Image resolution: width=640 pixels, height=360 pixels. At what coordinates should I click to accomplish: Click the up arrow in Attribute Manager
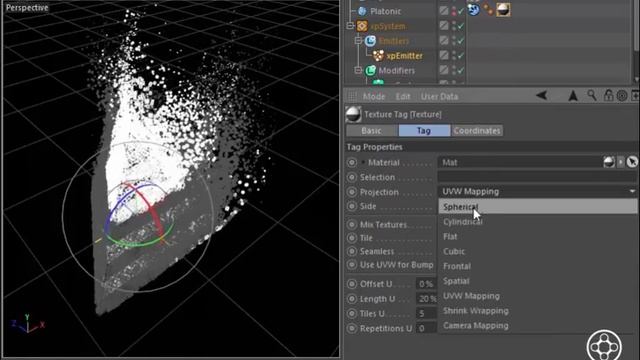click(573, 96)
